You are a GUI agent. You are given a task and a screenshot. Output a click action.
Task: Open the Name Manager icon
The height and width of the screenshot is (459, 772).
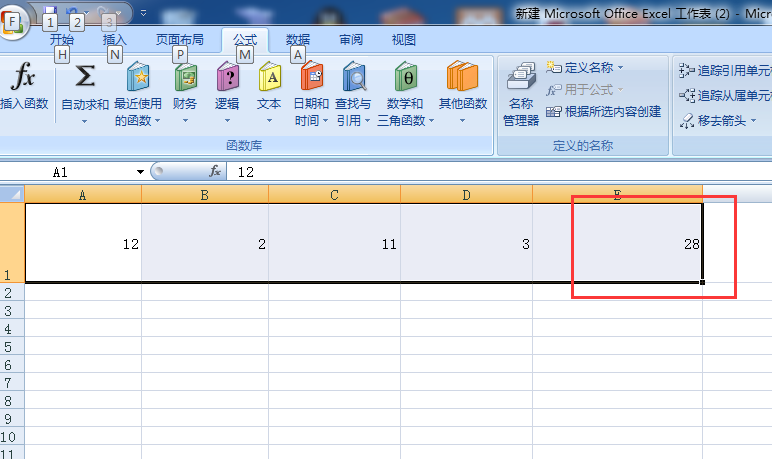(521, 78)
